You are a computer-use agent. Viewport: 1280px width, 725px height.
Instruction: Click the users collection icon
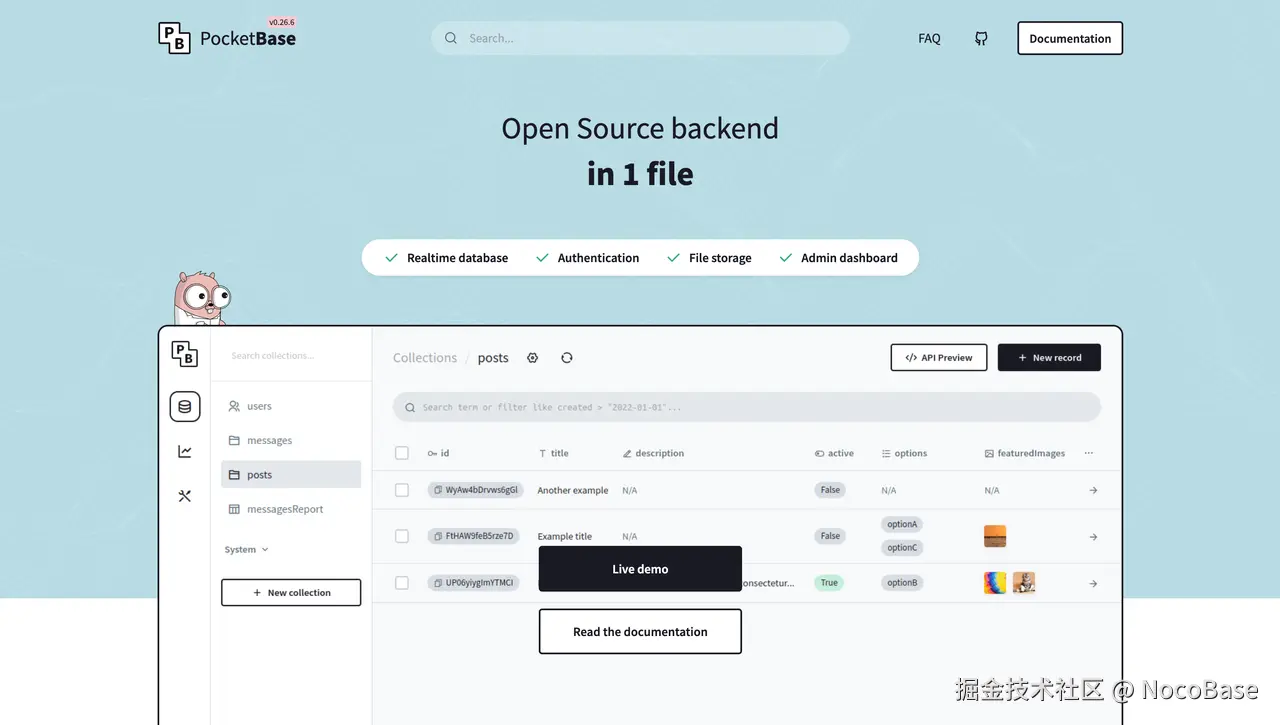(x=234, y=406)
